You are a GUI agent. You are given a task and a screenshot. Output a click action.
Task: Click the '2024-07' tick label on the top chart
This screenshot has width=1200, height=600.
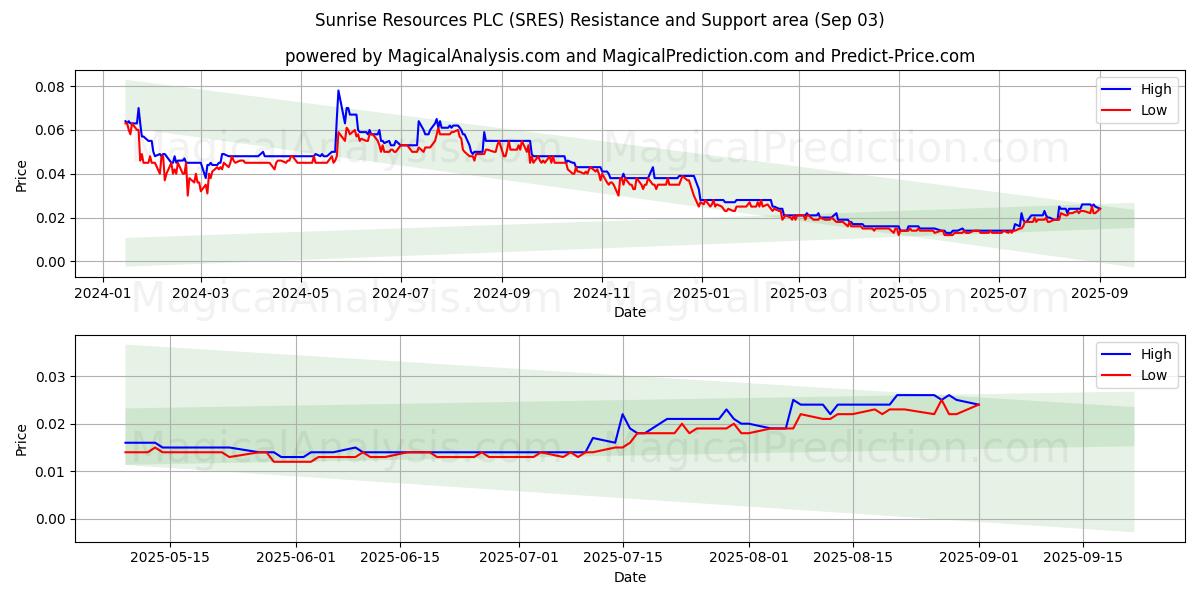(401, 294)
